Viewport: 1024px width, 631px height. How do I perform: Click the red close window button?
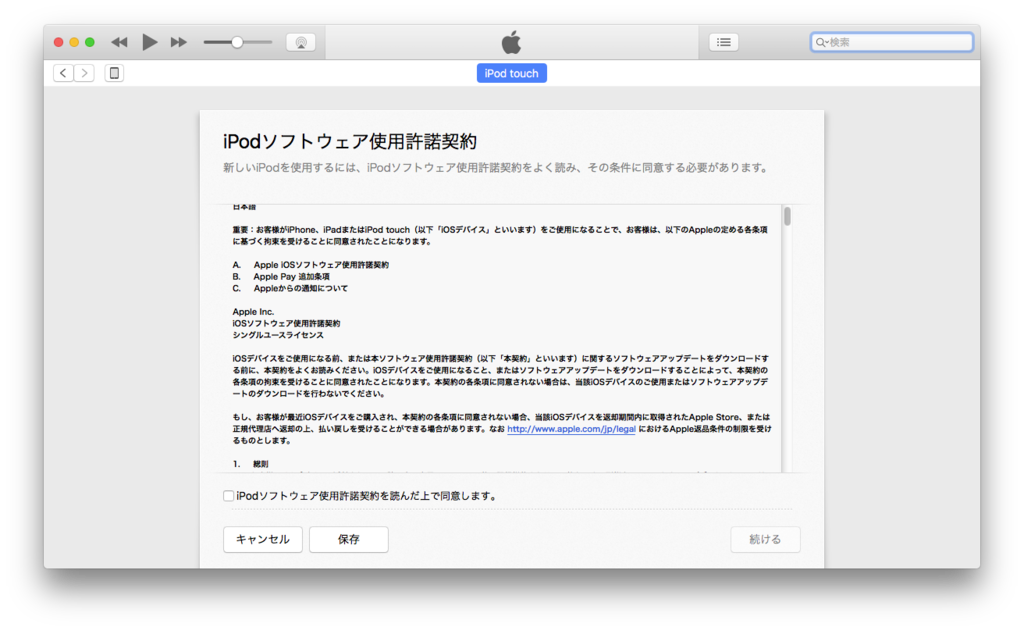click(x=58, y=42)
